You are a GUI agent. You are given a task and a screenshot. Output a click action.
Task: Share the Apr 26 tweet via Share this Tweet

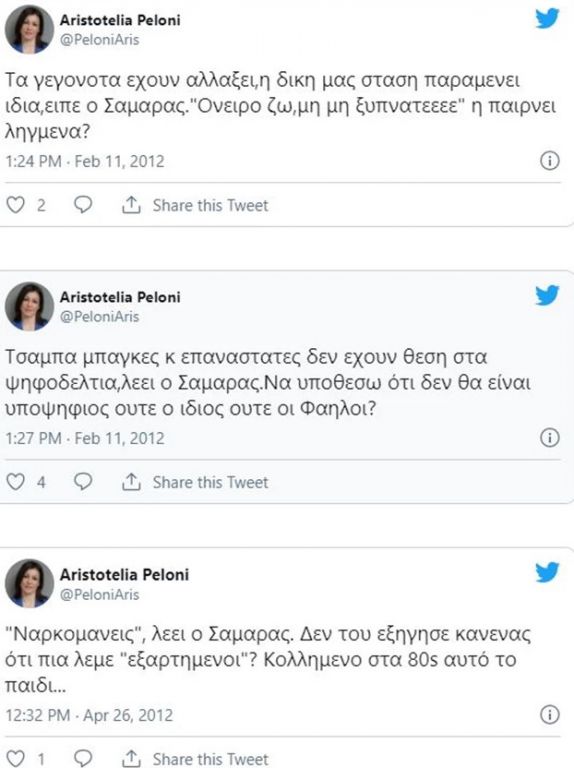[x=195, y=759]
